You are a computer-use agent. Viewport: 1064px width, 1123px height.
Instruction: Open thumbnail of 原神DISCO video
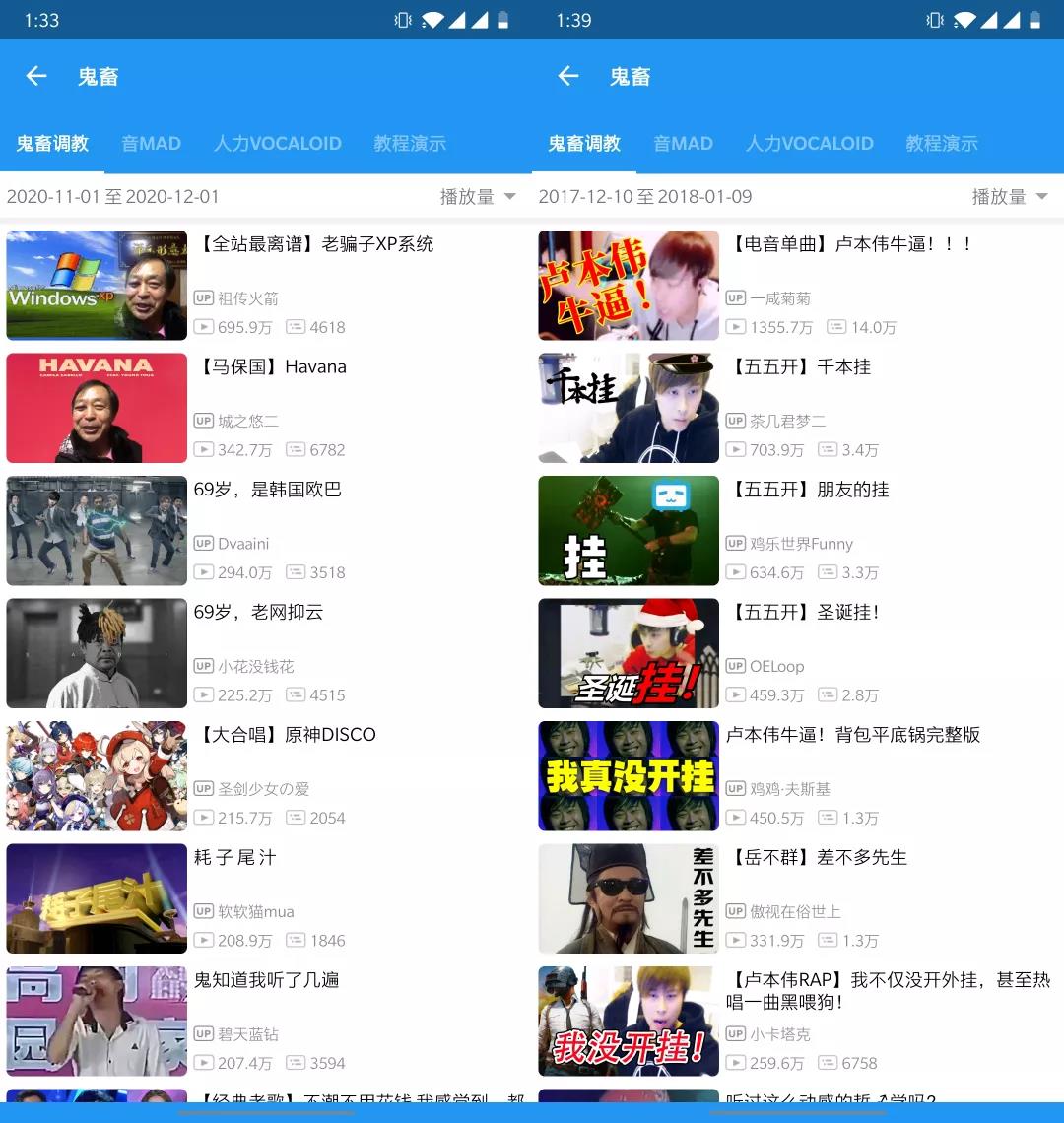(x=97, y=775)
